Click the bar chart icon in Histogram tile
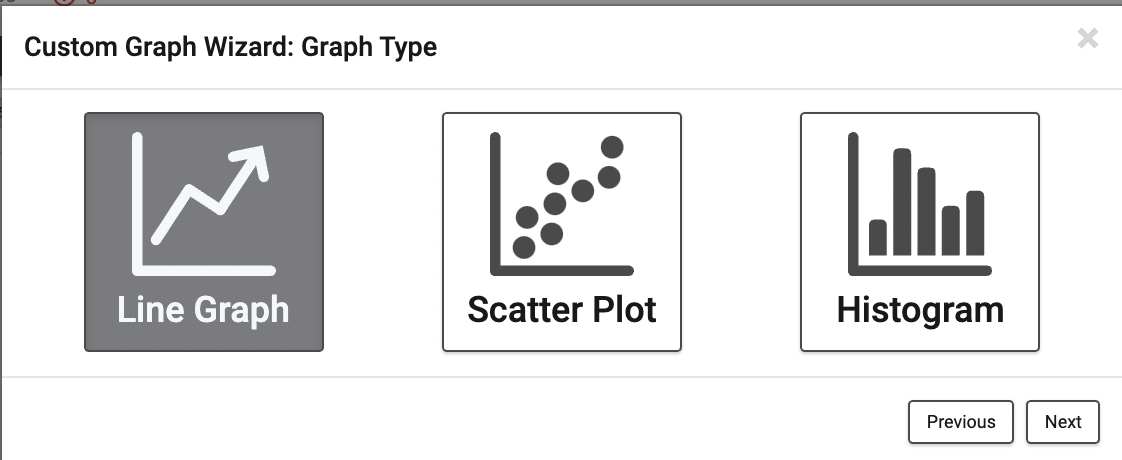The width and height of the screenshot is (1122, 460). [x=919, y=204]
